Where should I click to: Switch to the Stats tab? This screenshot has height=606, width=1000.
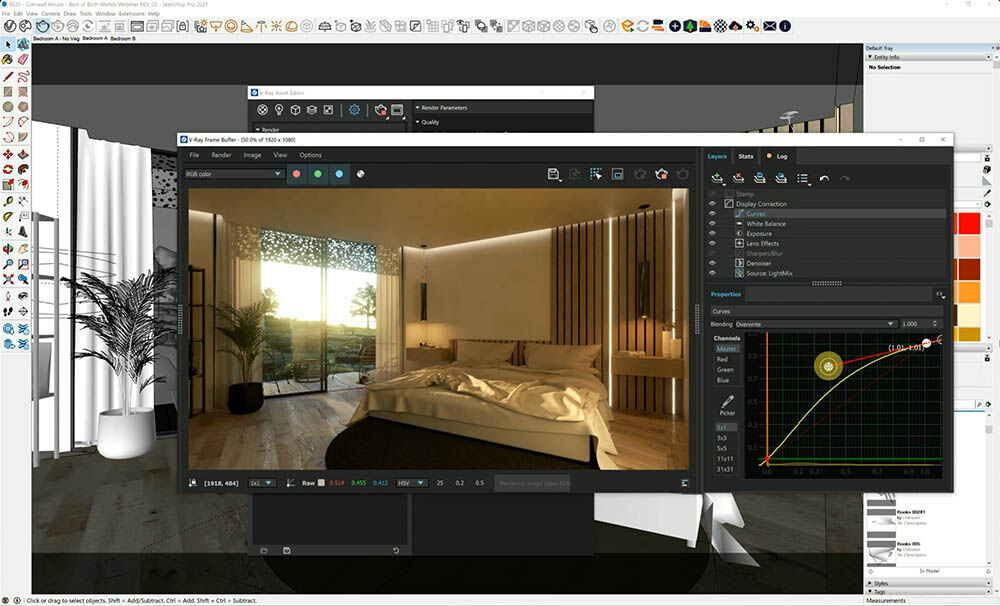746,157
